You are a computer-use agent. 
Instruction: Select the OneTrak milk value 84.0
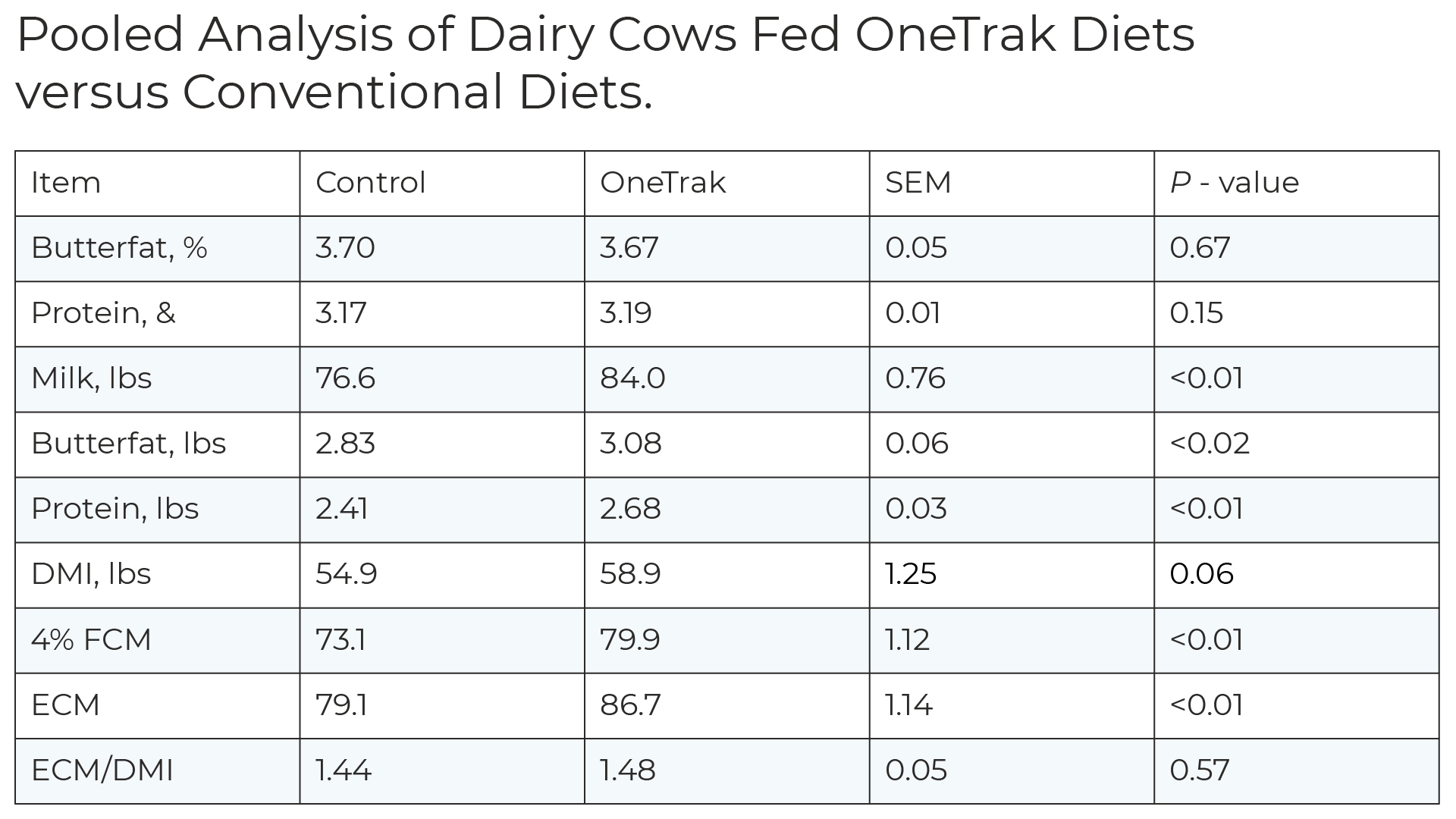632,378
